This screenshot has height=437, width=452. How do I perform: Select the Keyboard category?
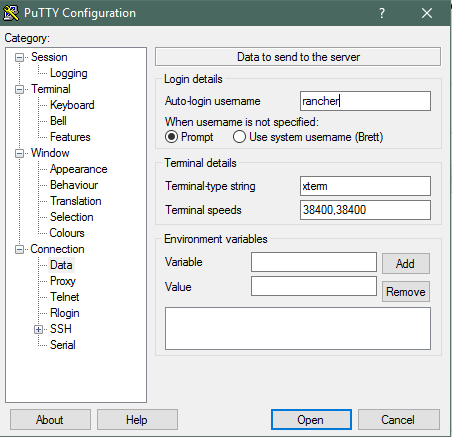72,105
